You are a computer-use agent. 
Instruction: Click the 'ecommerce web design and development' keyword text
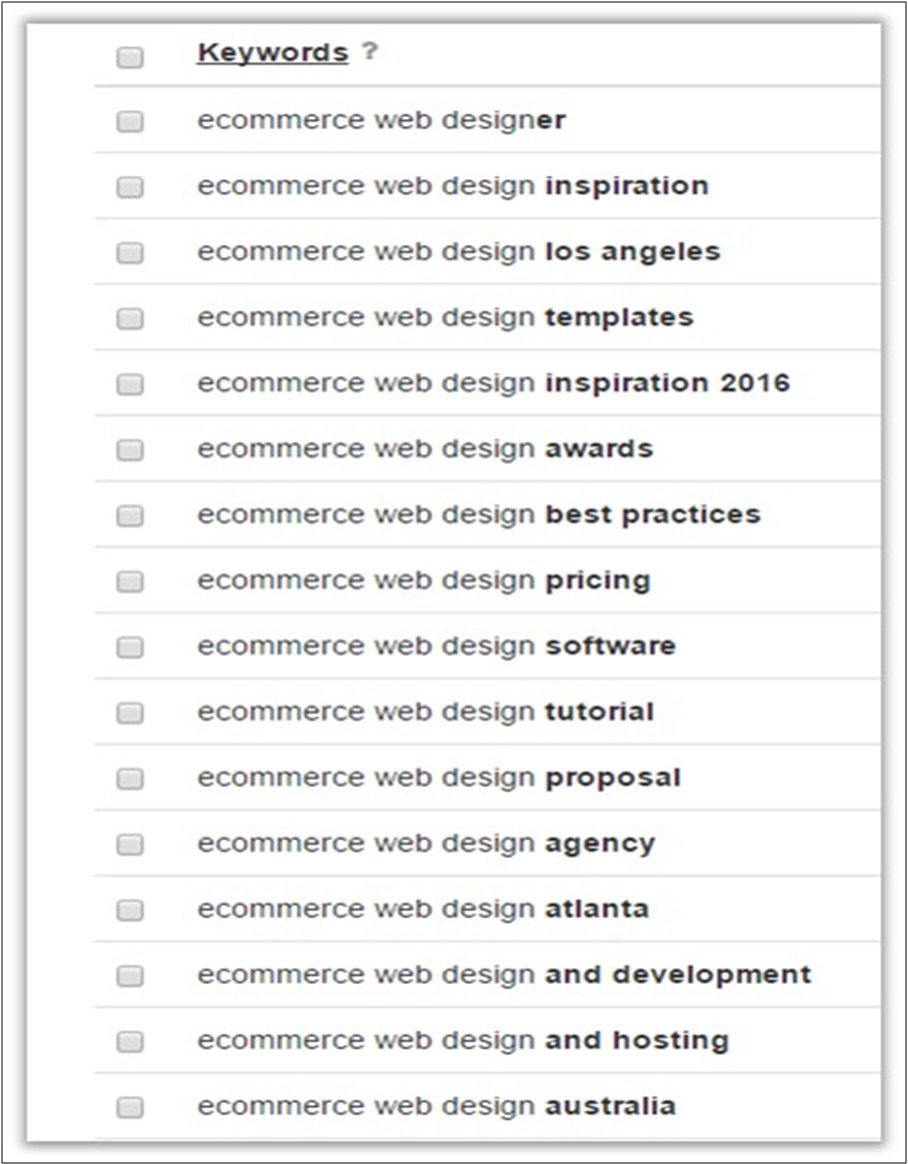(x=504, y=974)
